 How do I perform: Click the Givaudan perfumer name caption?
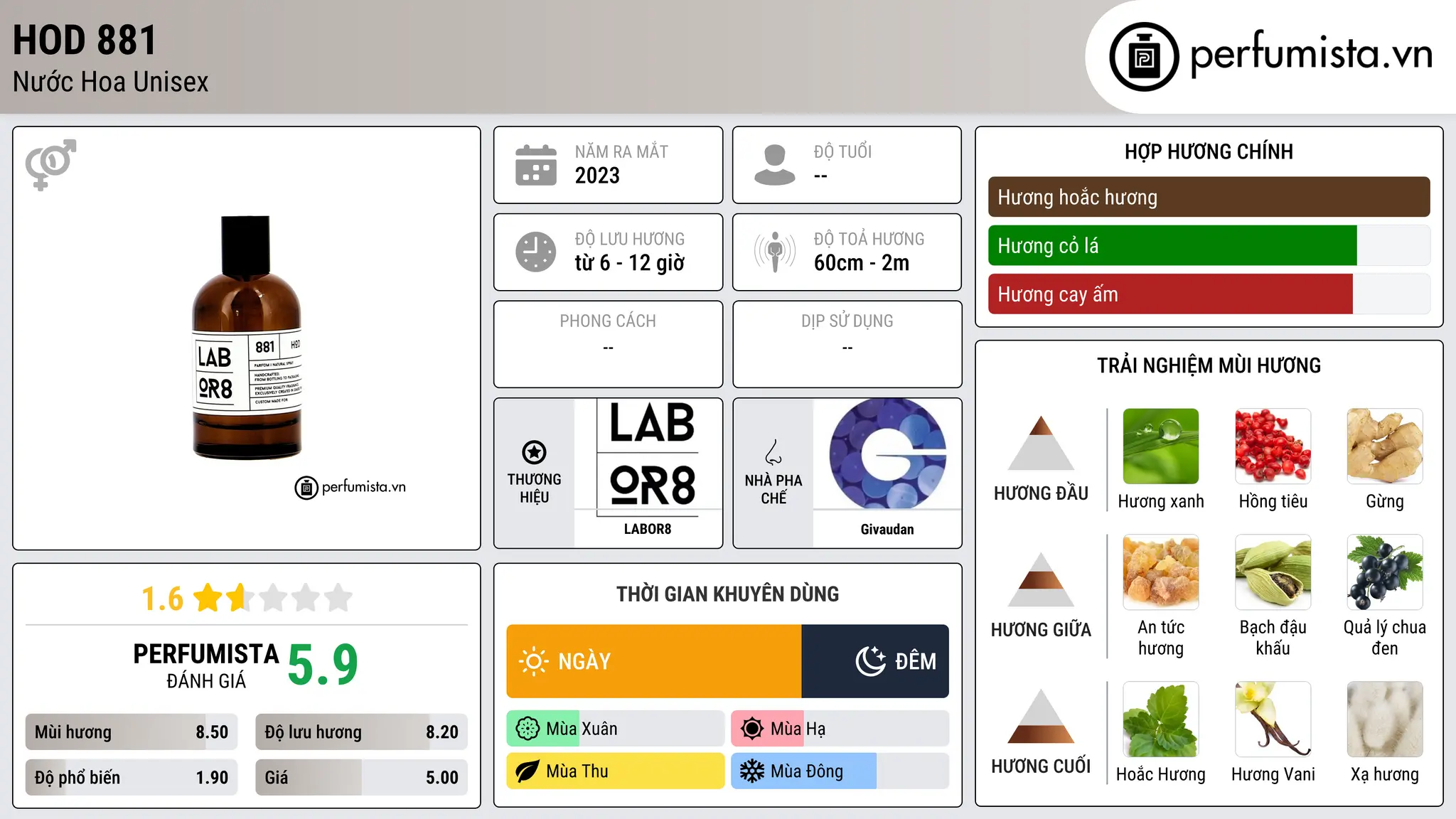coord(887,529)
